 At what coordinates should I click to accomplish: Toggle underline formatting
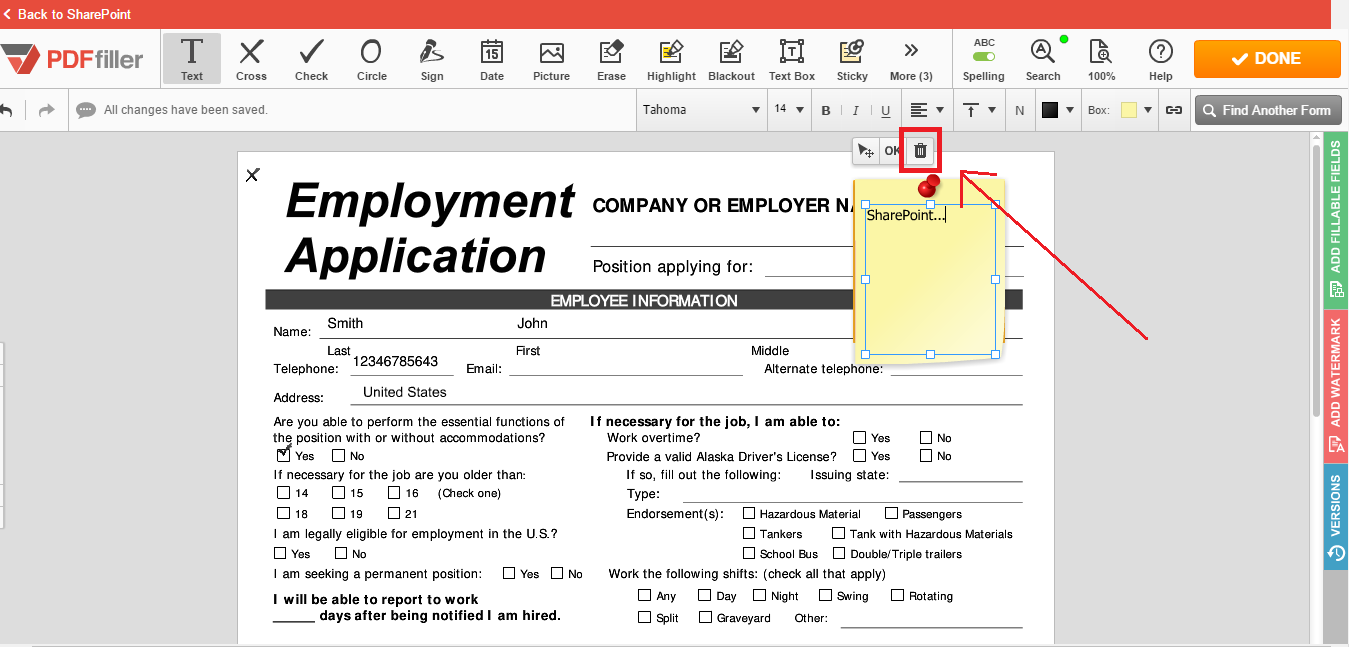click(x=885, y=110)
